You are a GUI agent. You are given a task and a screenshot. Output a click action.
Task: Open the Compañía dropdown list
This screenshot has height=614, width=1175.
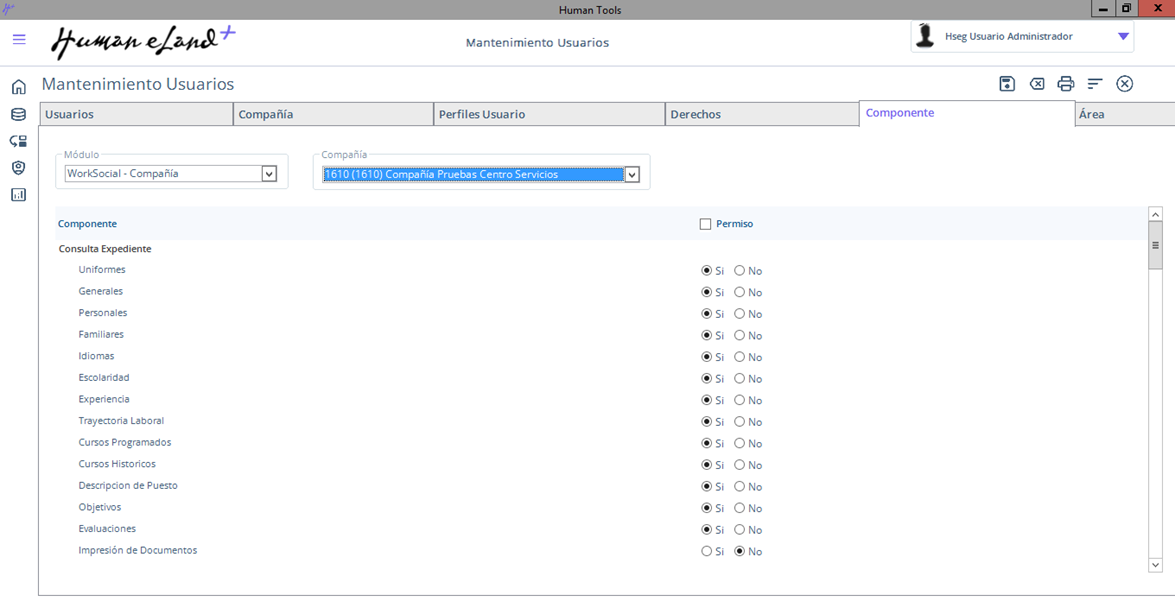pyautogui.click(x=632, y=175)
